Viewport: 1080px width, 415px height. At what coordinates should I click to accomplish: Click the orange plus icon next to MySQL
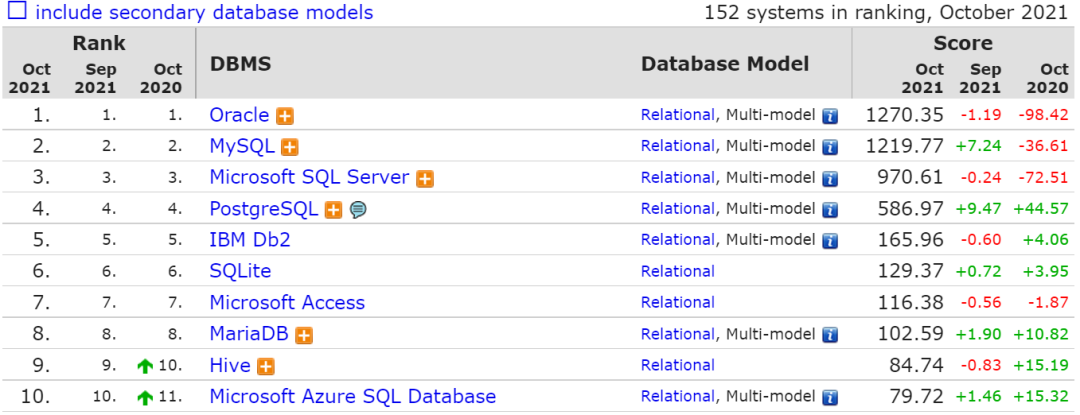(x=290, y=147)
